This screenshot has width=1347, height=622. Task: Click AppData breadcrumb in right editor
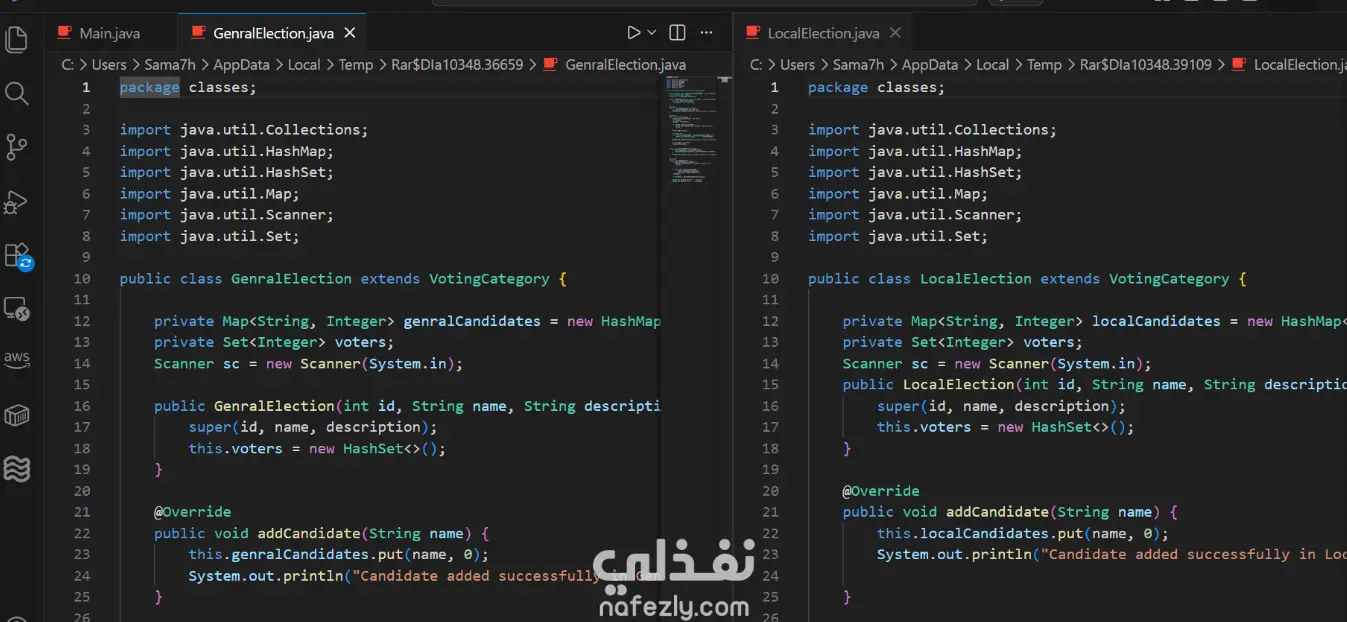click(930, 64)
